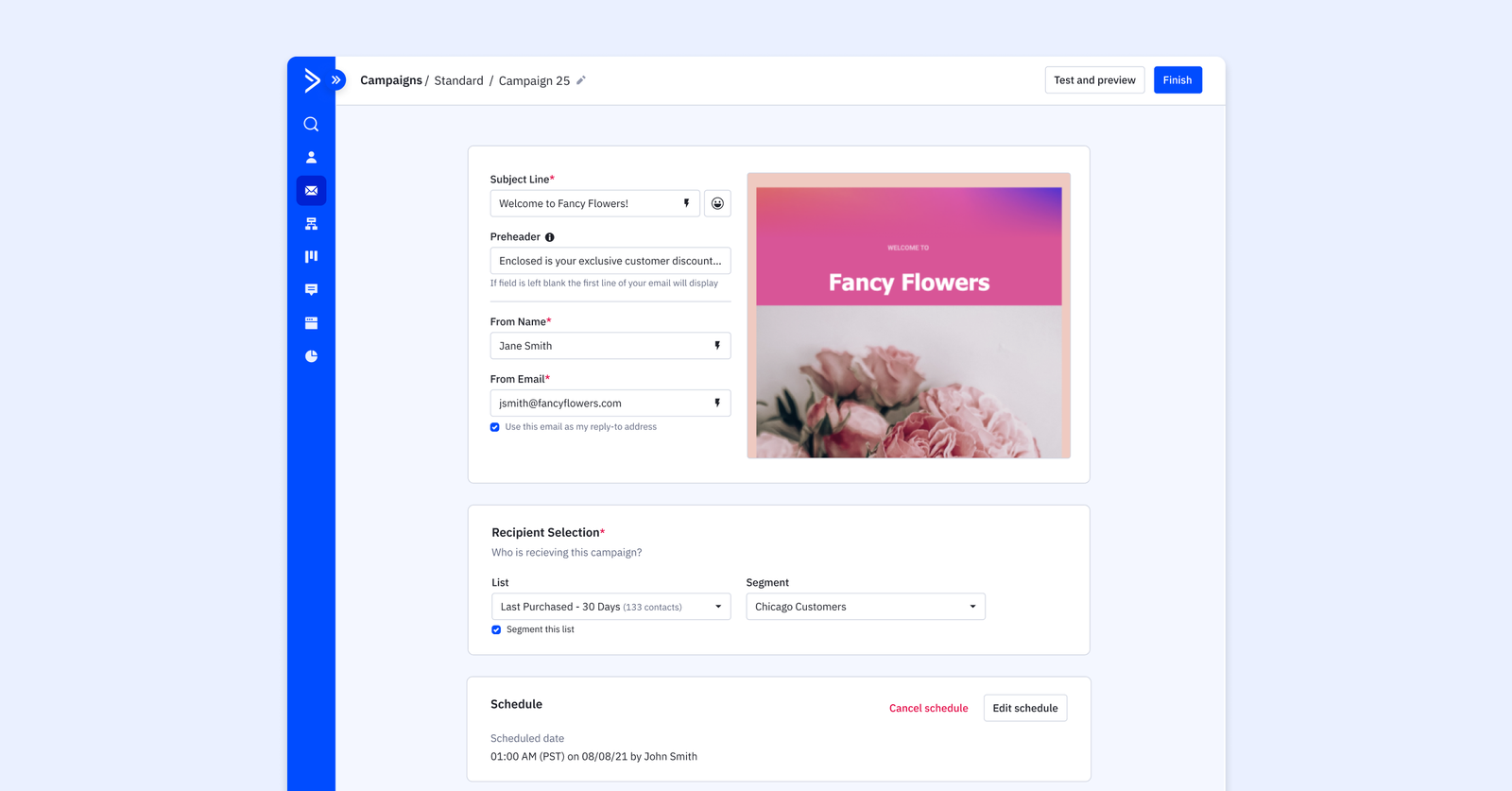1512x791 pixels.
Task: Click the Finish button
Action: (1177, 80)
